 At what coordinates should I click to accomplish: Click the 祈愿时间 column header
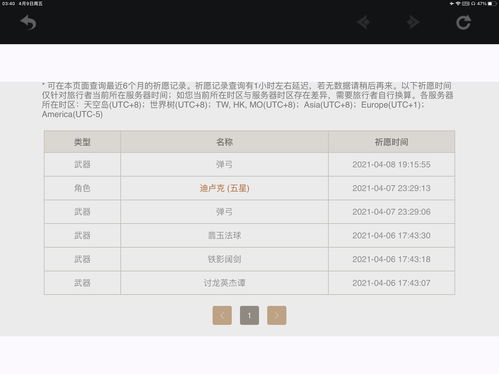click(x=392, y=142)
